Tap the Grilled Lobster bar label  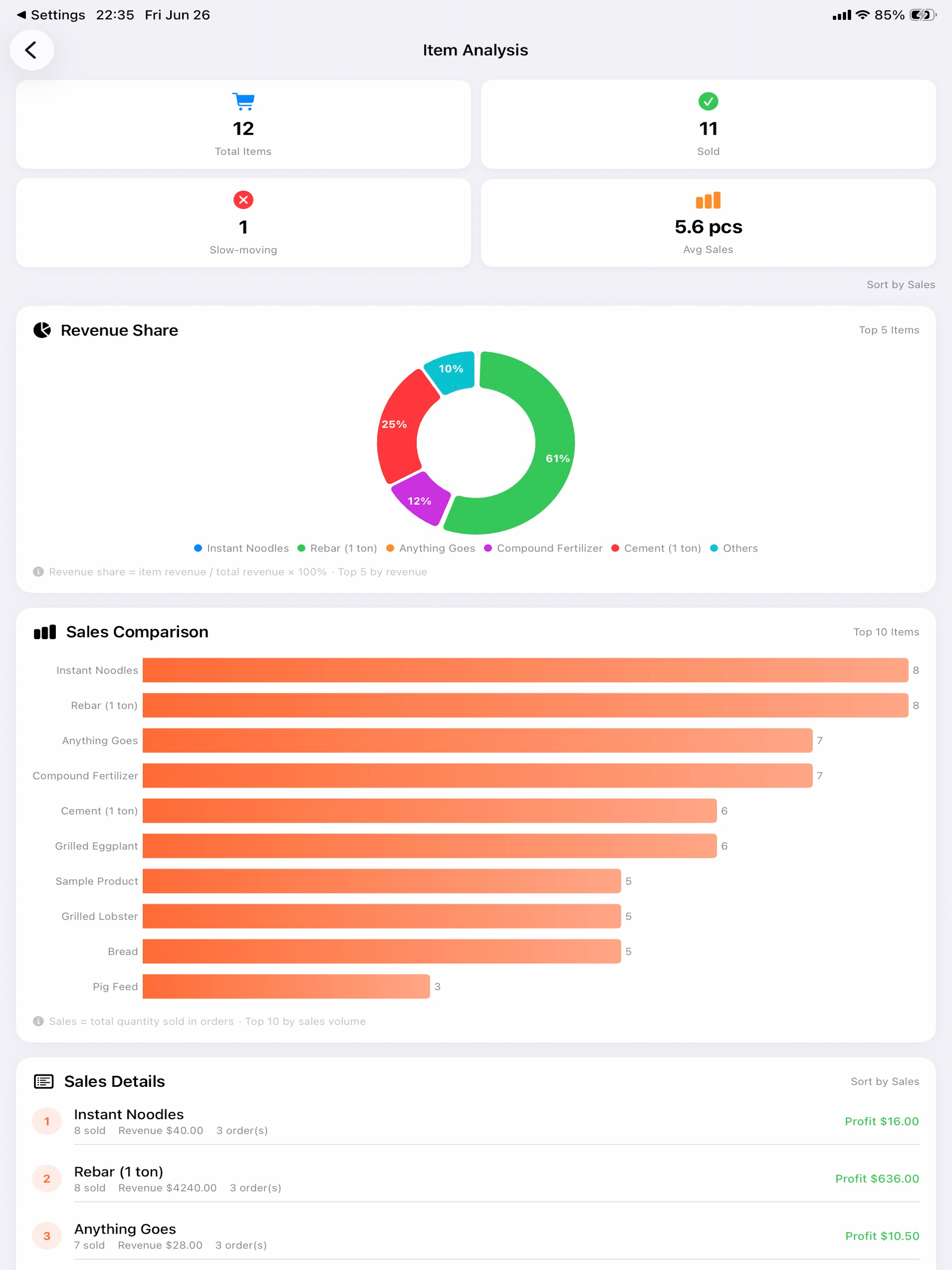click(x=100, y=917)
